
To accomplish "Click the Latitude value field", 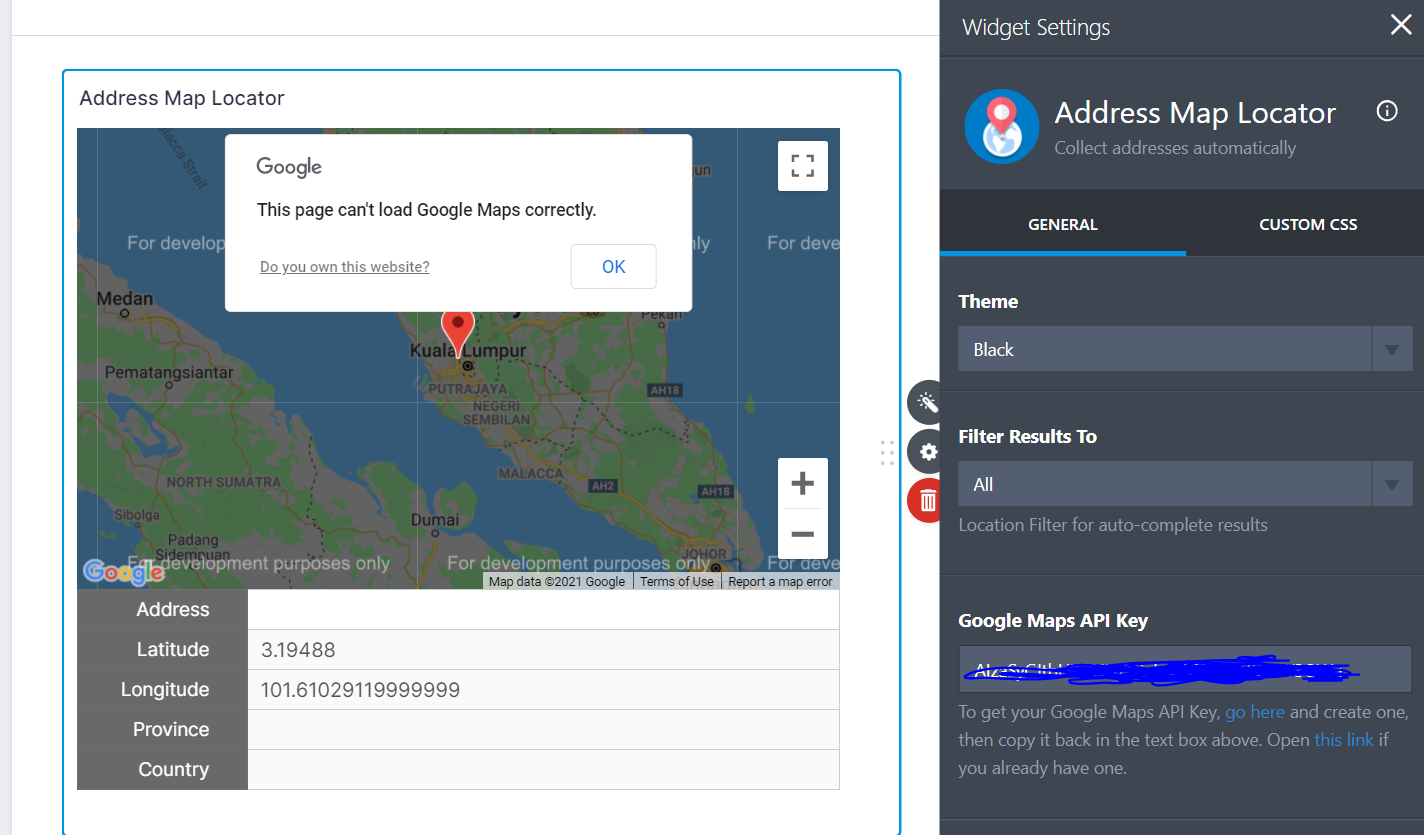I will (x=543, y=649).
